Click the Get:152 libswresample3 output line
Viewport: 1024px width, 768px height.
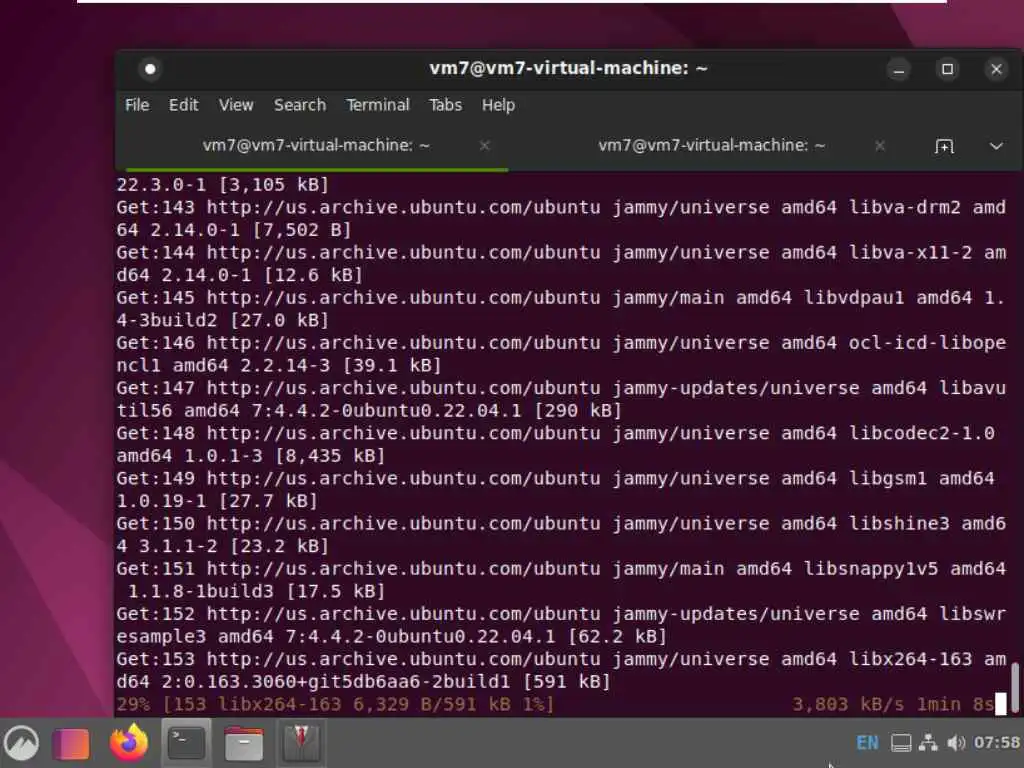[561, 624]
